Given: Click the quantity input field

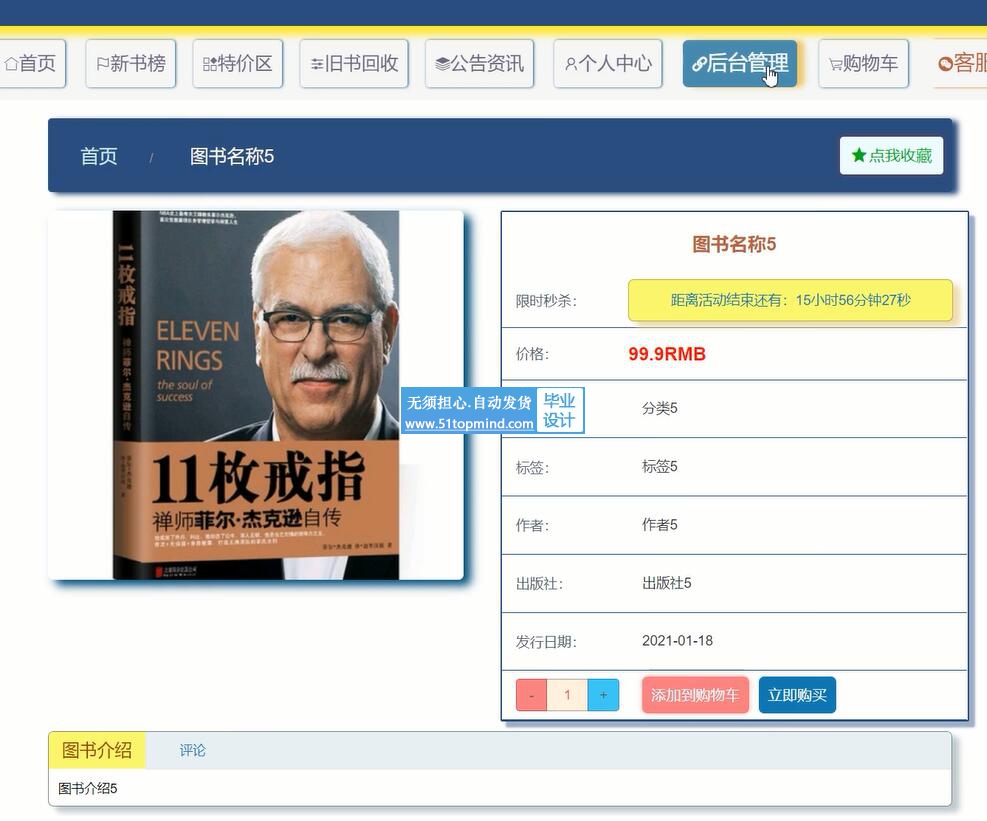Looking at the screenshot, I should [567, 695].
